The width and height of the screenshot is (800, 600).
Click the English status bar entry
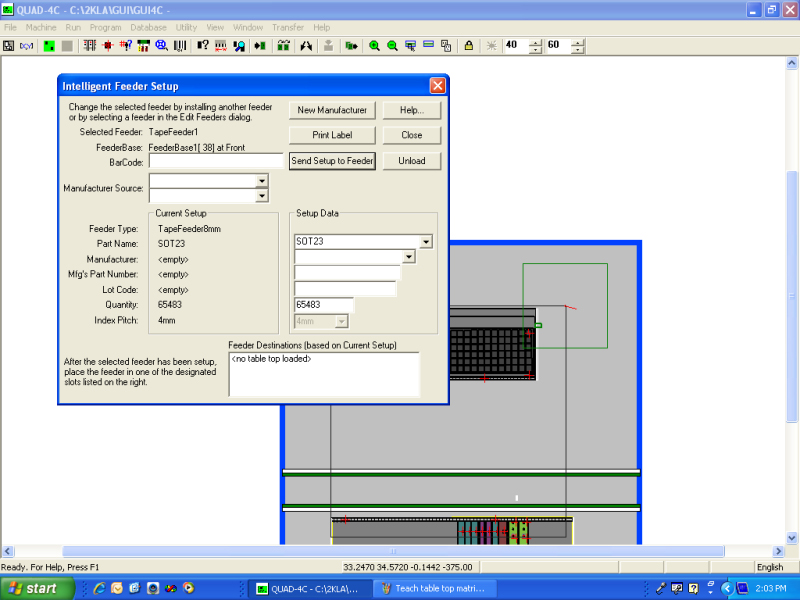pos(770,567)
